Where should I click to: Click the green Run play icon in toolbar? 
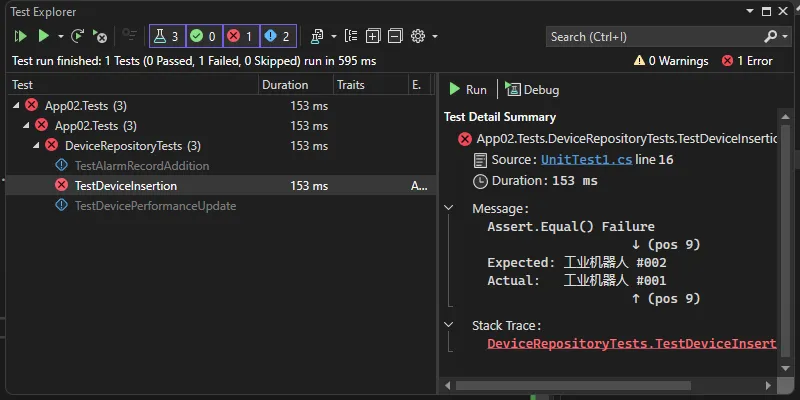(x=43, y=36)
